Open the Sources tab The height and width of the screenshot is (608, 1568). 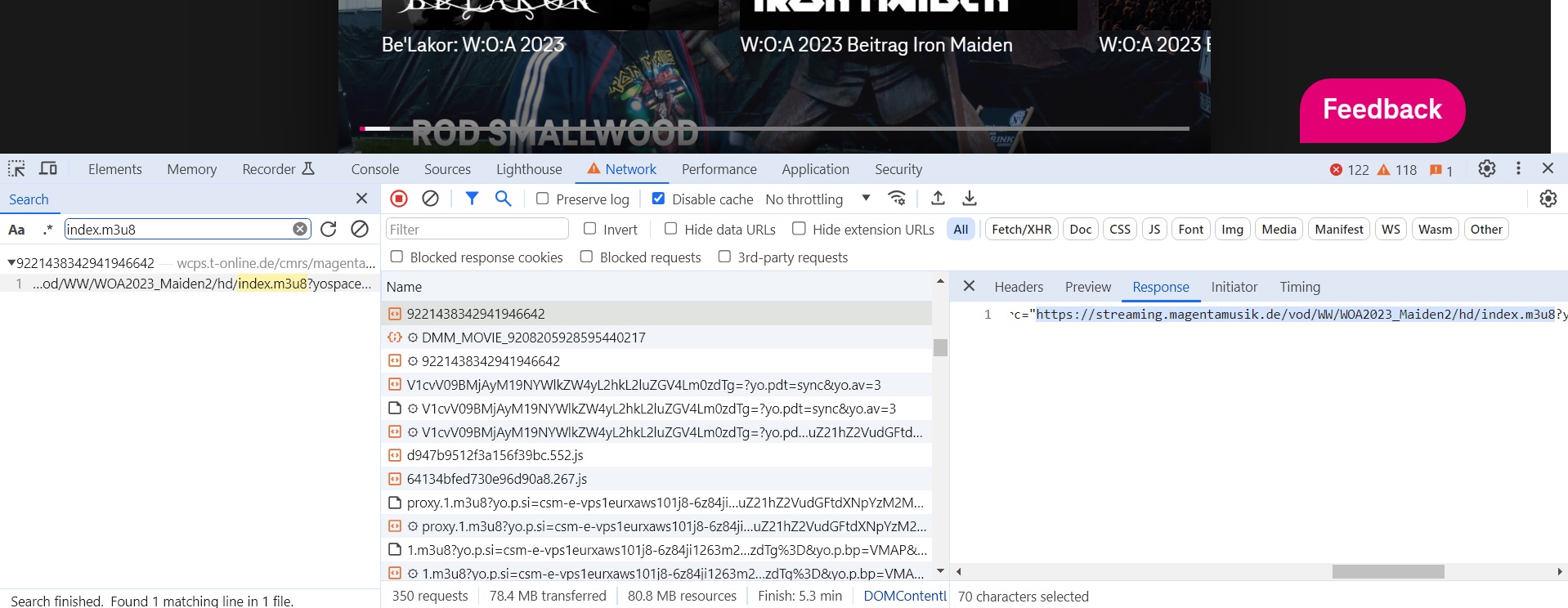[447, 169]
